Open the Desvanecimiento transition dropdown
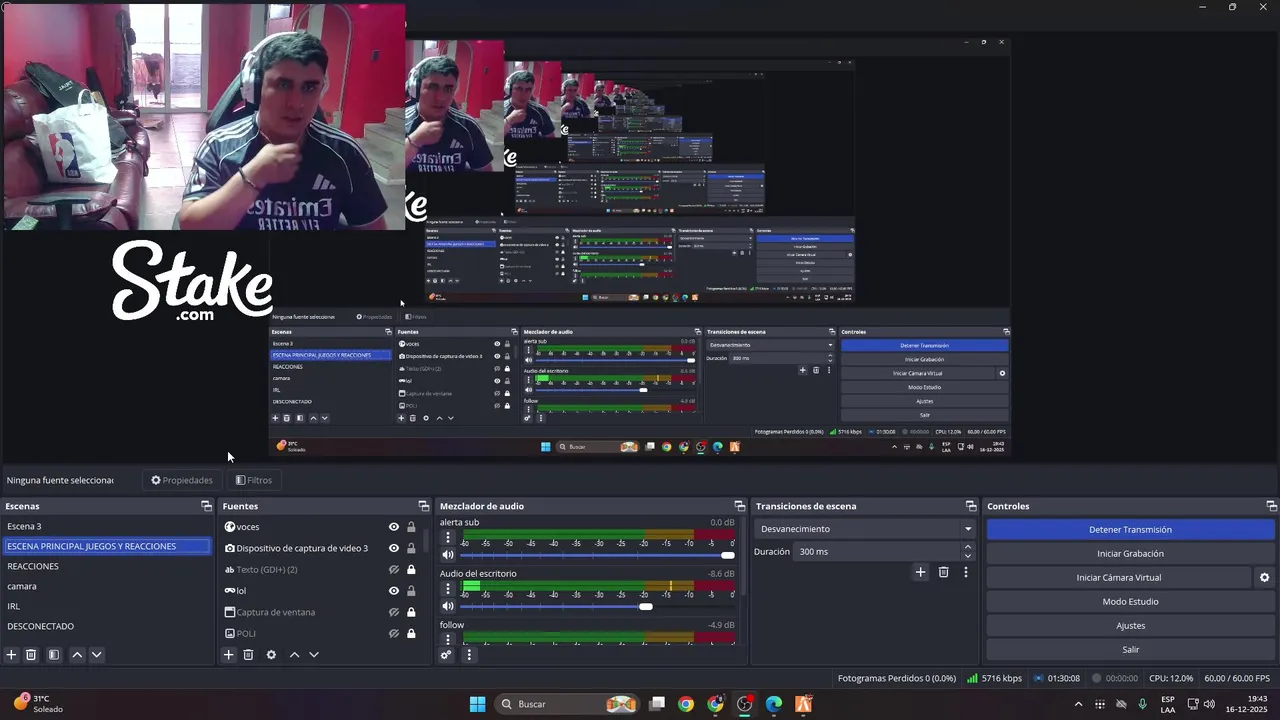Screen dimensions: 1280x720 tap(866, 529)
